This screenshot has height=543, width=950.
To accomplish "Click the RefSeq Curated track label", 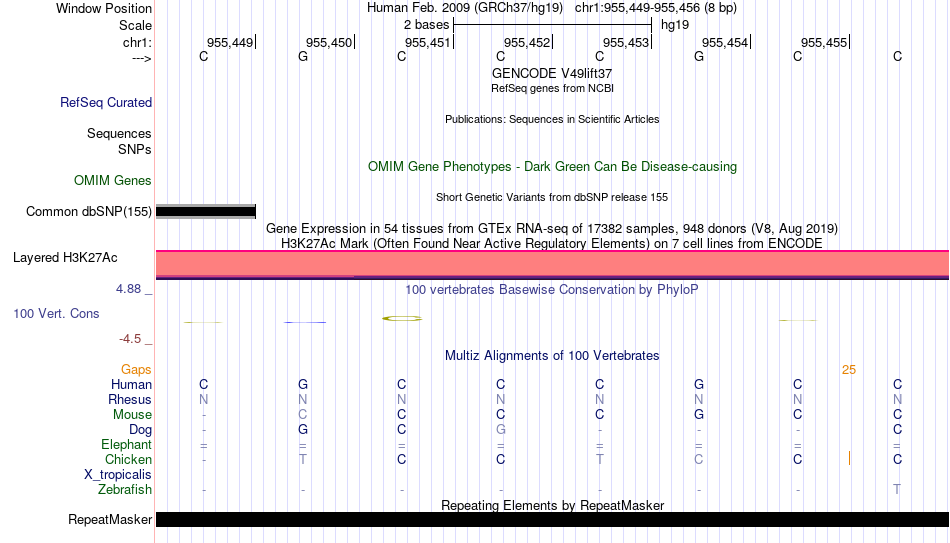I will 106,102.
